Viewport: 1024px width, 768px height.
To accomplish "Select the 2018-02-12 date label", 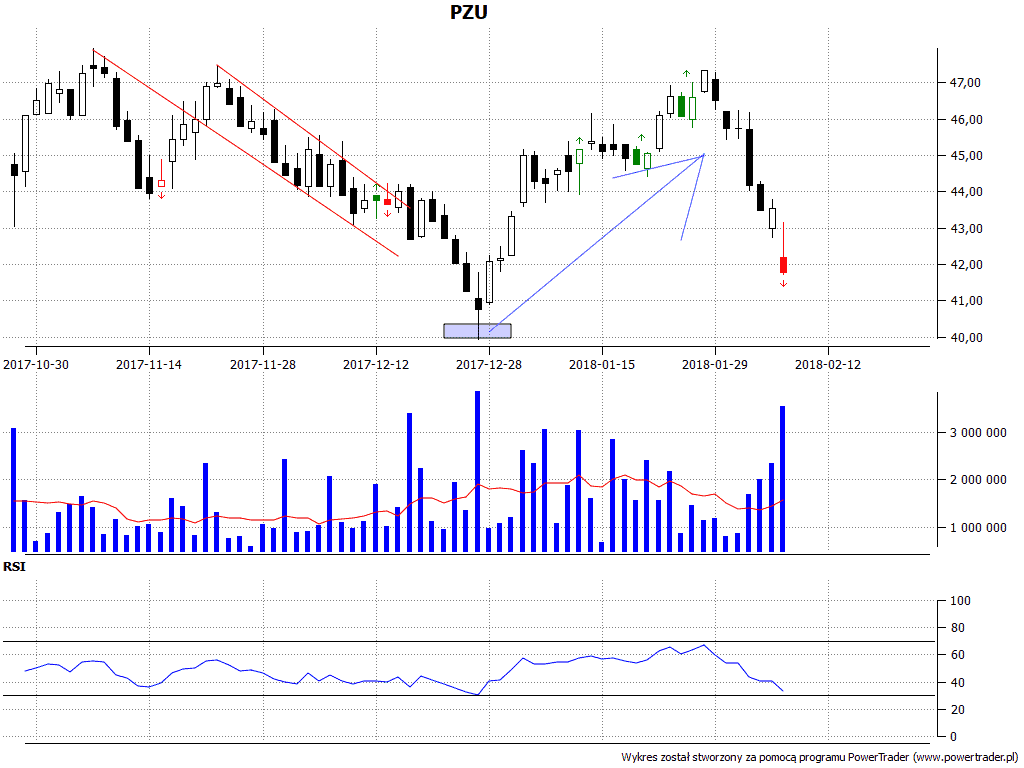I will 828,364.
